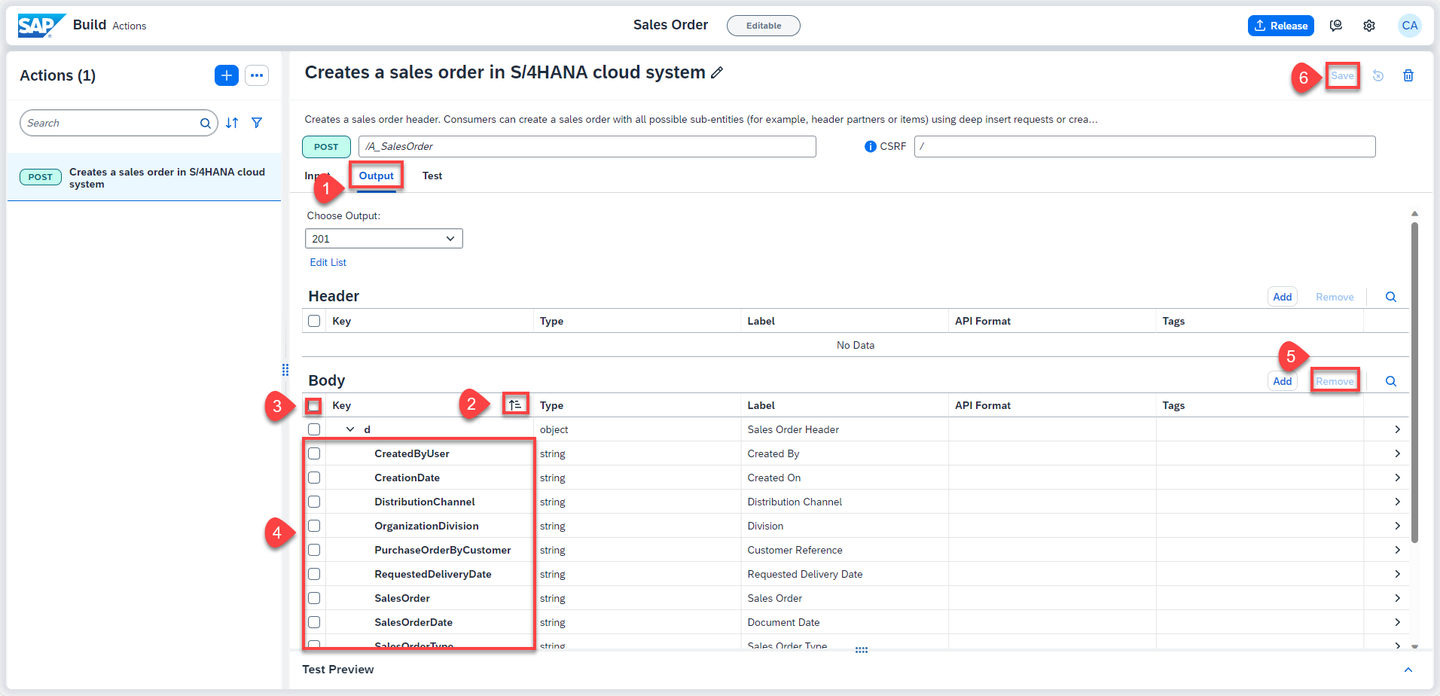1440x696 pixels.
Task: Click the /A_SalesOrder path field
Action: coord(587,147)
